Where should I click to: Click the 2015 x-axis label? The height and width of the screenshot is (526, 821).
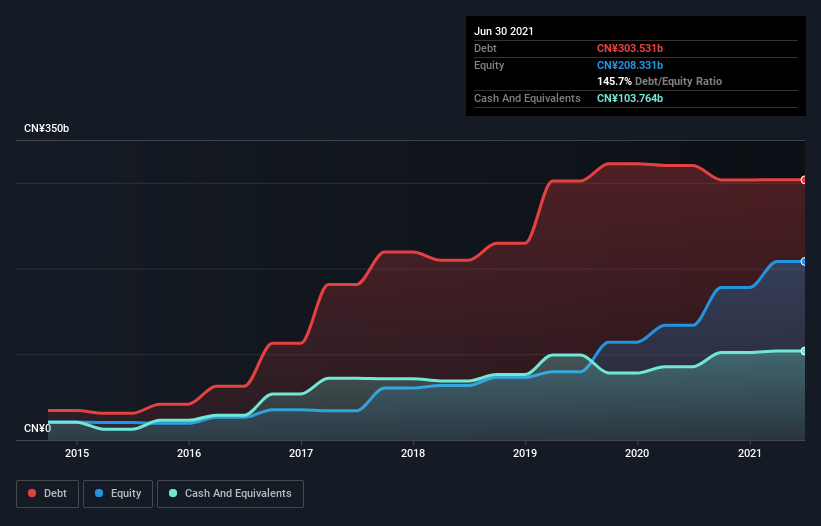point(77,453)
